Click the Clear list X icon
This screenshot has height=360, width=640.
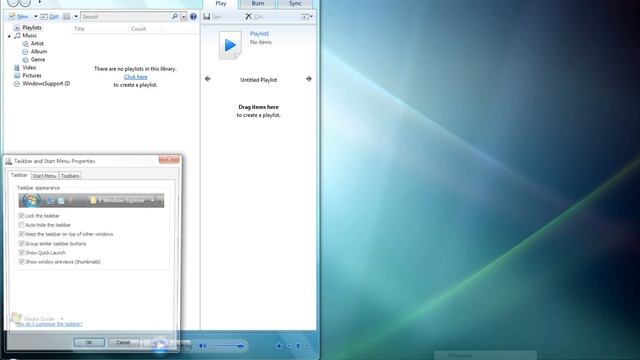(x=248, y=16)
